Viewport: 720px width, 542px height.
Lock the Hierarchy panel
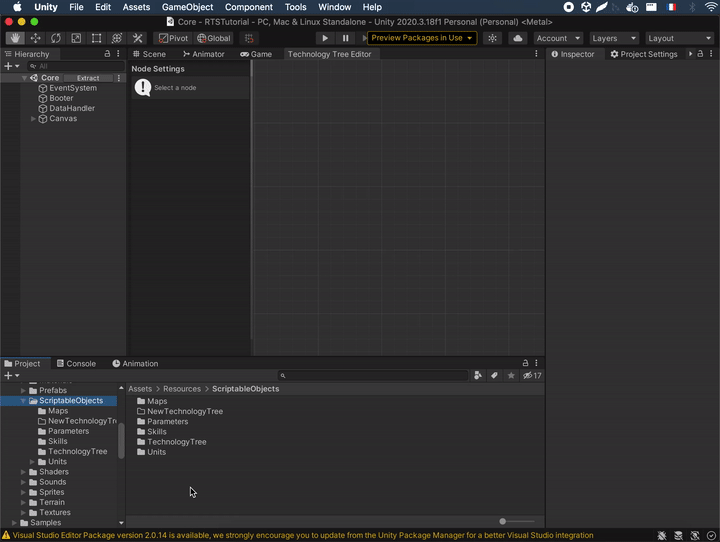tap(107, 54)
